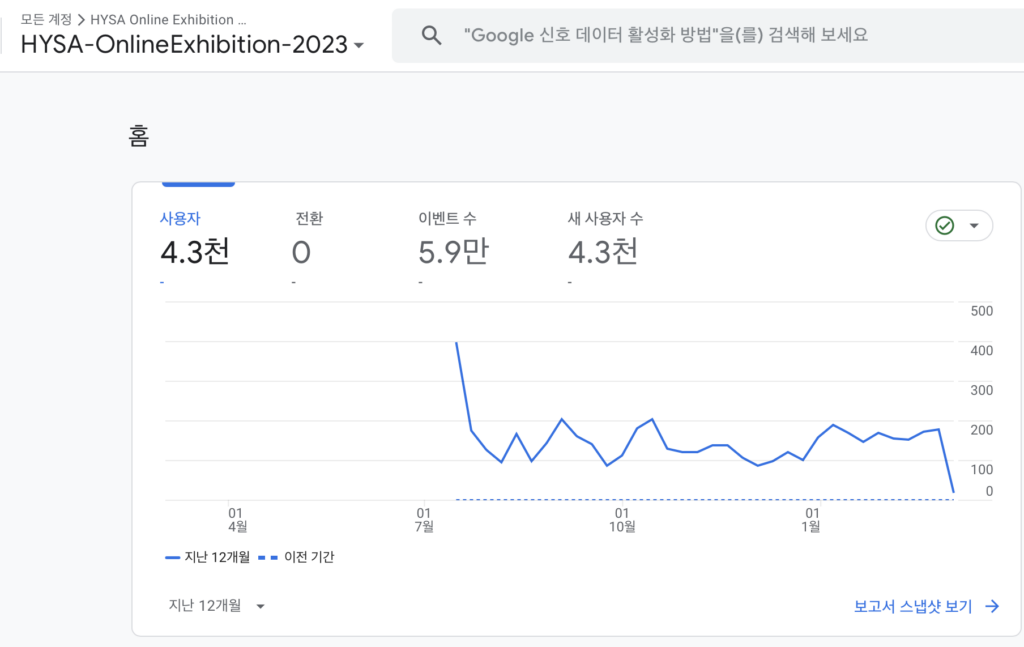Open the HYSA-OnlineExhibition-2023 property selector arrow

pyautogui.click(x=359, y=46)
